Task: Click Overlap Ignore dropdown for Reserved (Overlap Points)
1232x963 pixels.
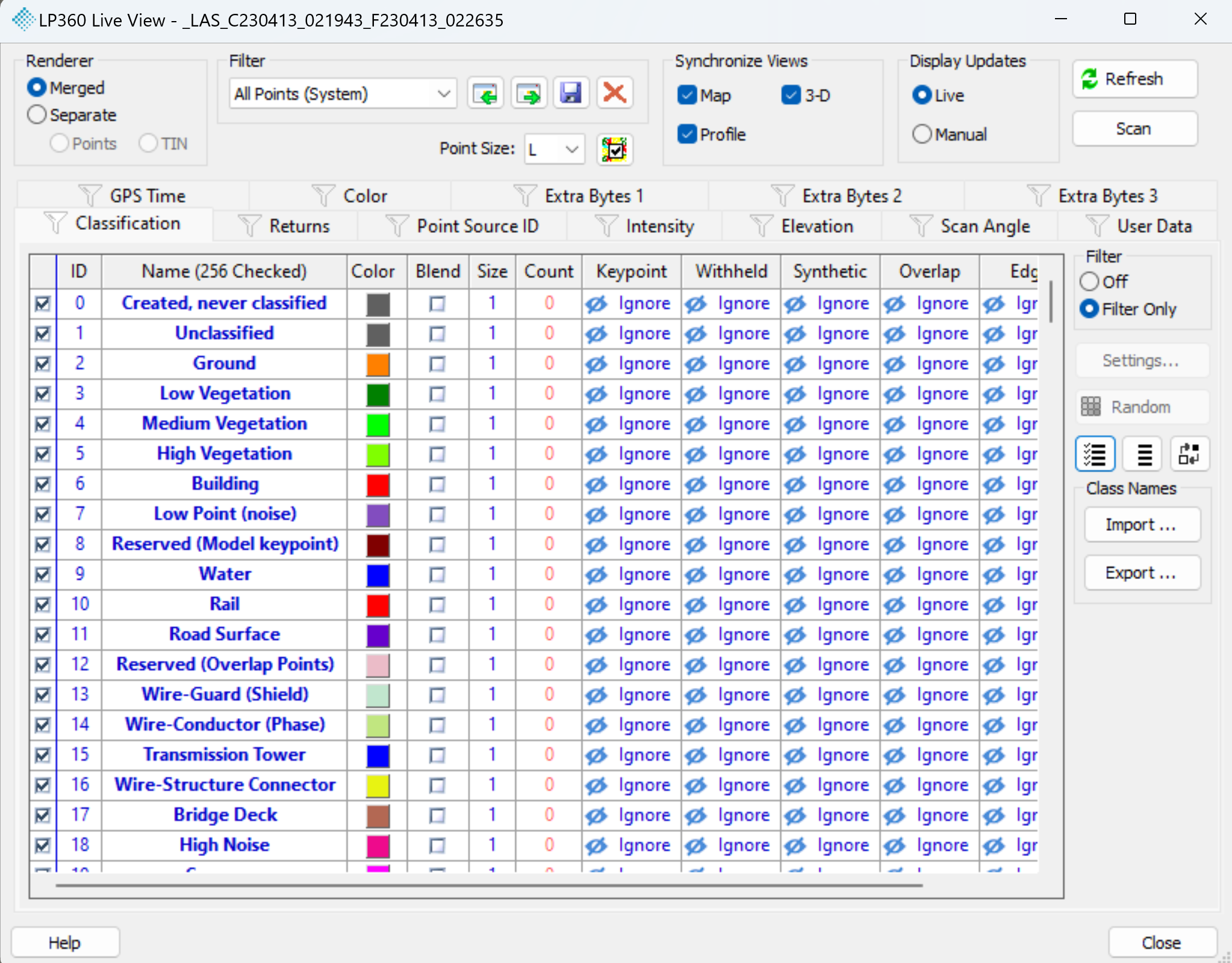Action: pyautogui.click(x=929, y=664)
